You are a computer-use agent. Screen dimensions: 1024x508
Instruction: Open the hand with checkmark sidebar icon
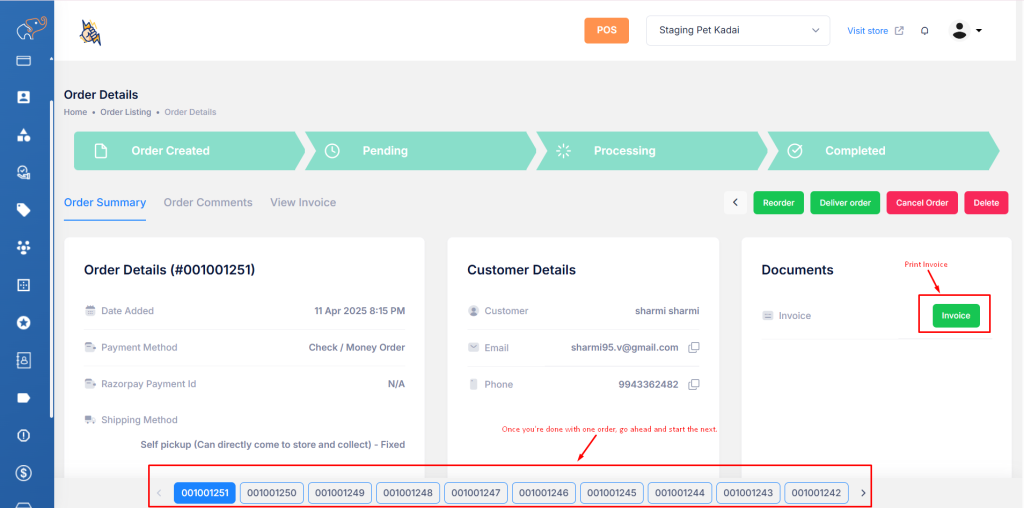click(24, 172)
